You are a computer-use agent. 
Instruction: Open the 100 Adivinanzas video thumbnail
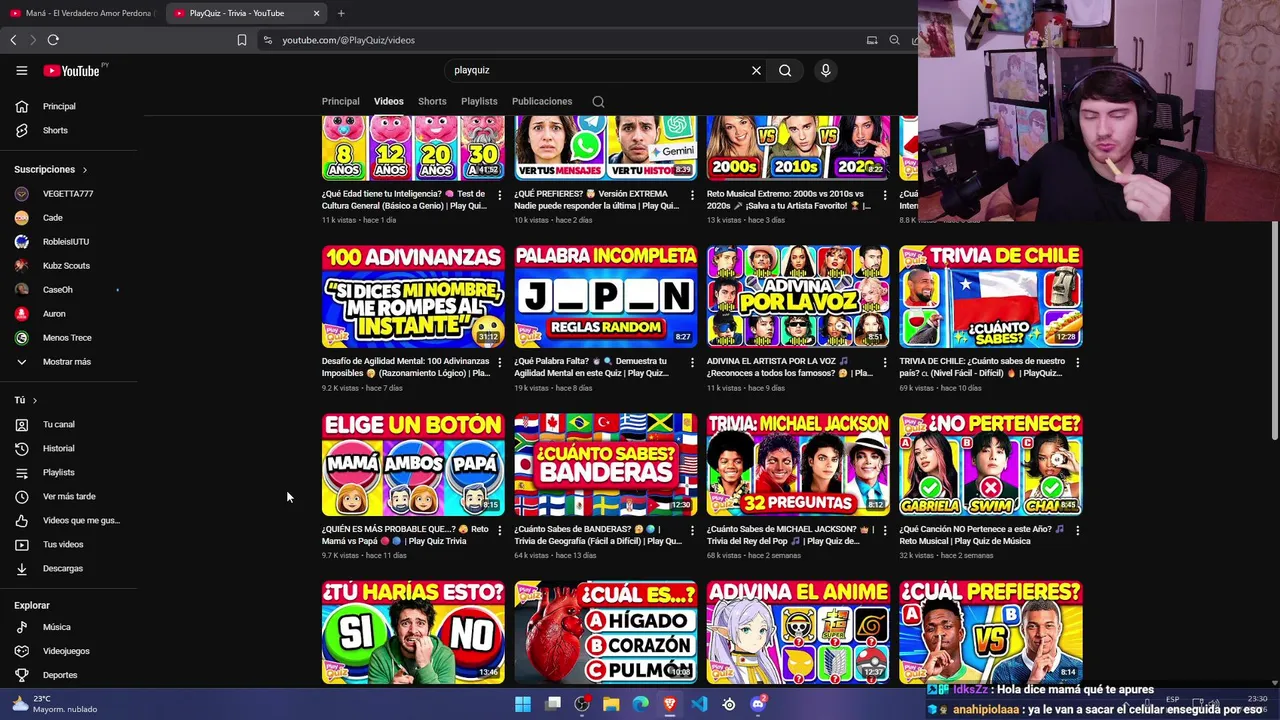click(413, 296)
